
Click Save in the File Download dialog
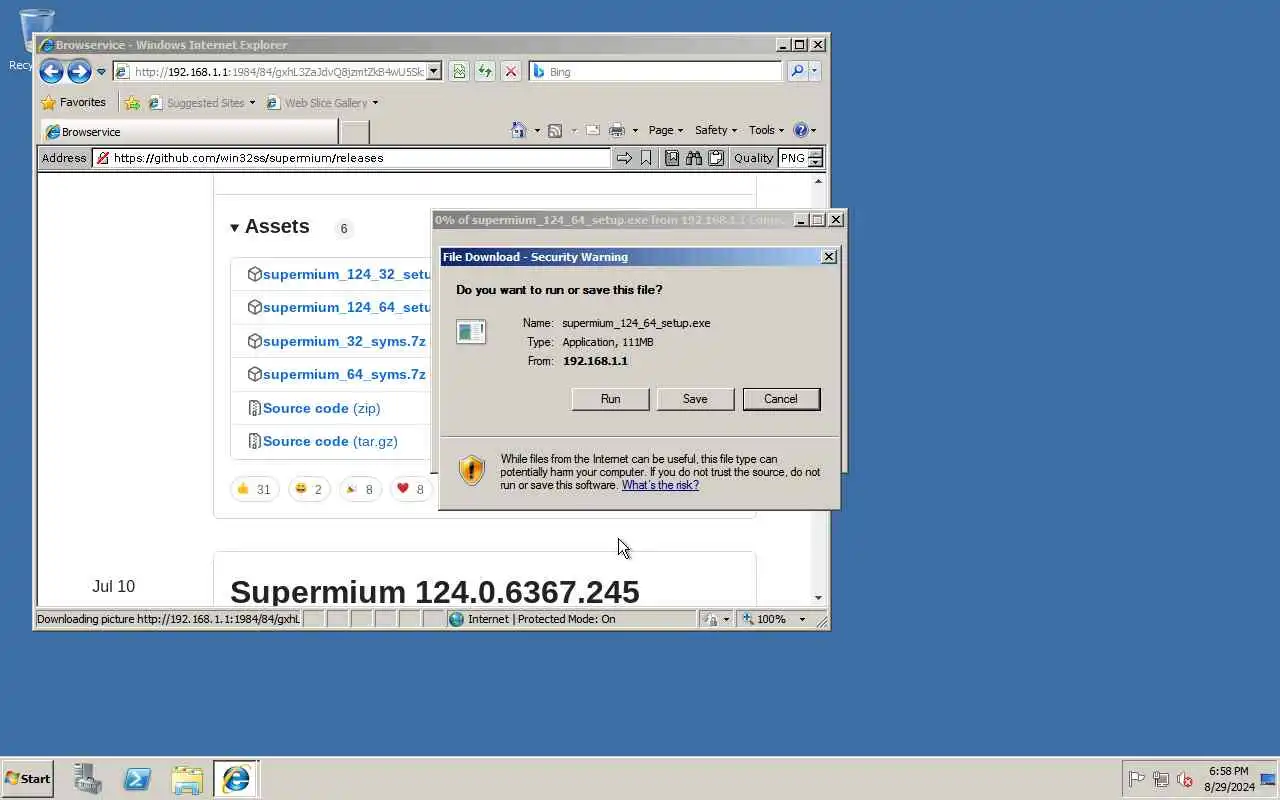tap(695, 399)
